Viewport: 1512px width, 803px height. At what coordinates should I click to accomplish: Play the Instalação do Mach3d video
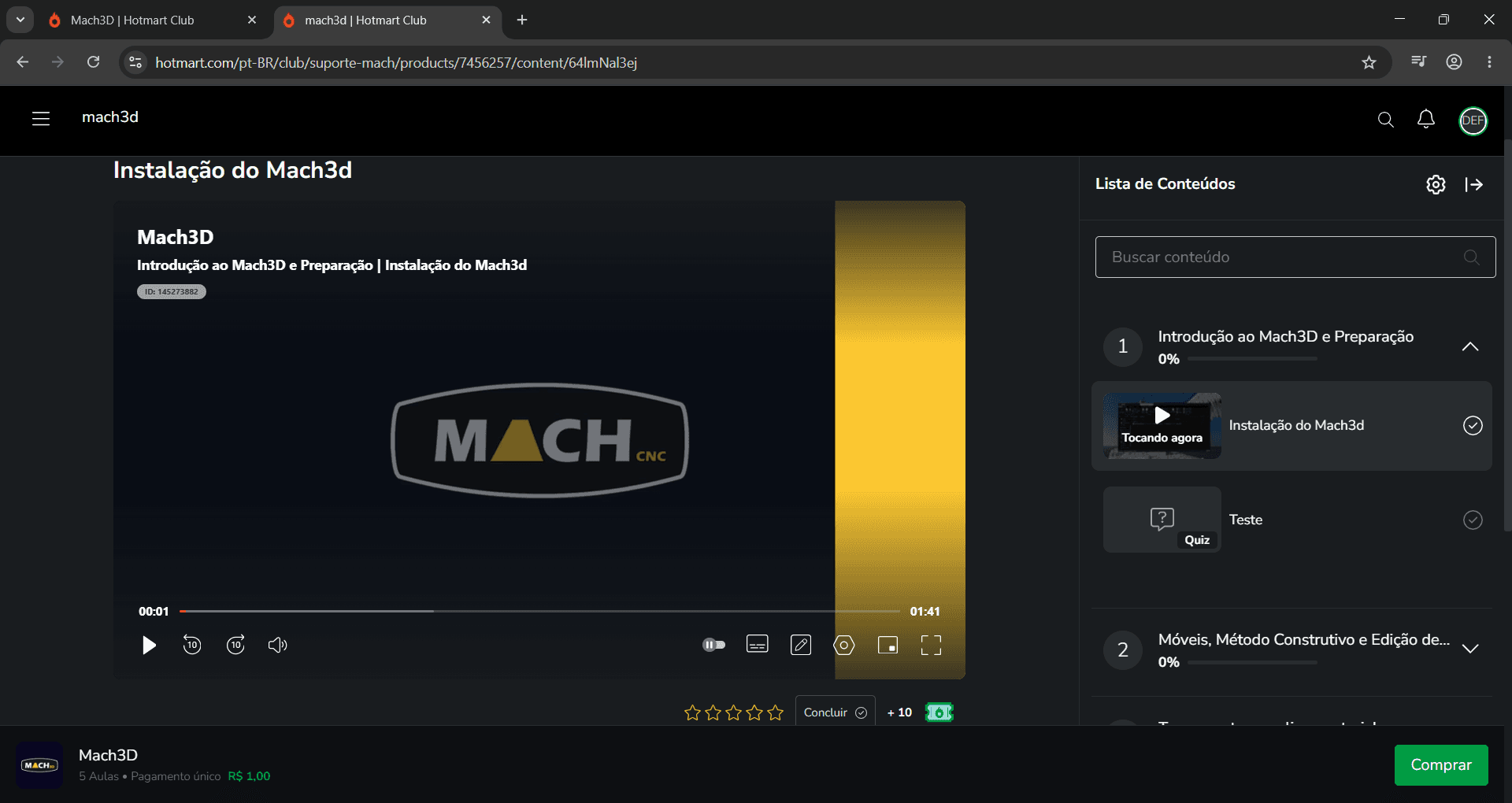149,646
